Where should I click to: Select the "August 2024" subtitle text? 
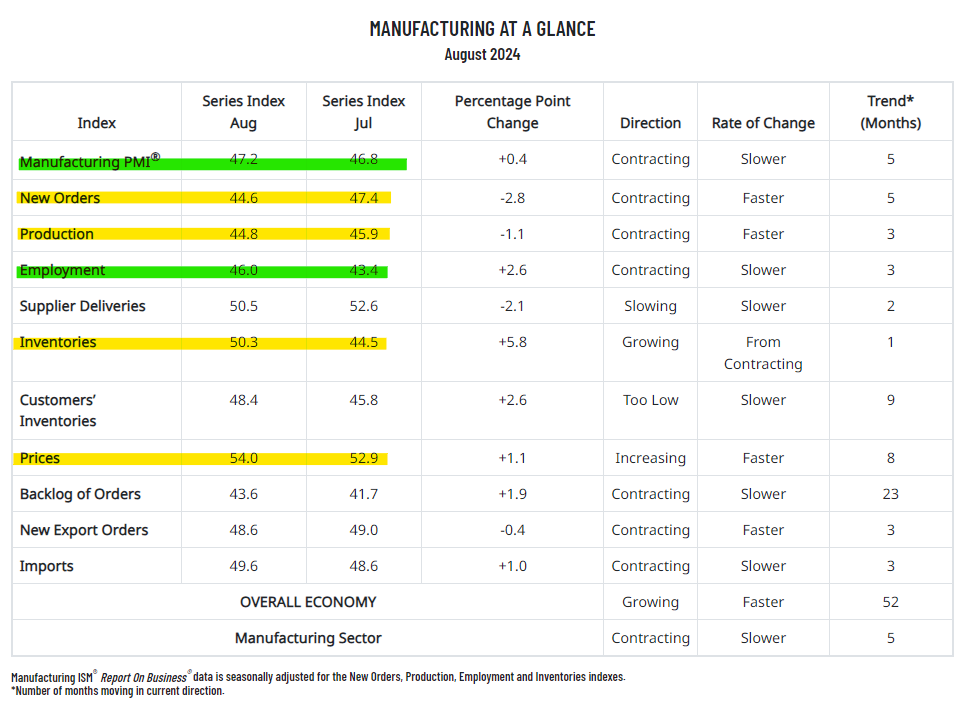[x=482, y=54]
